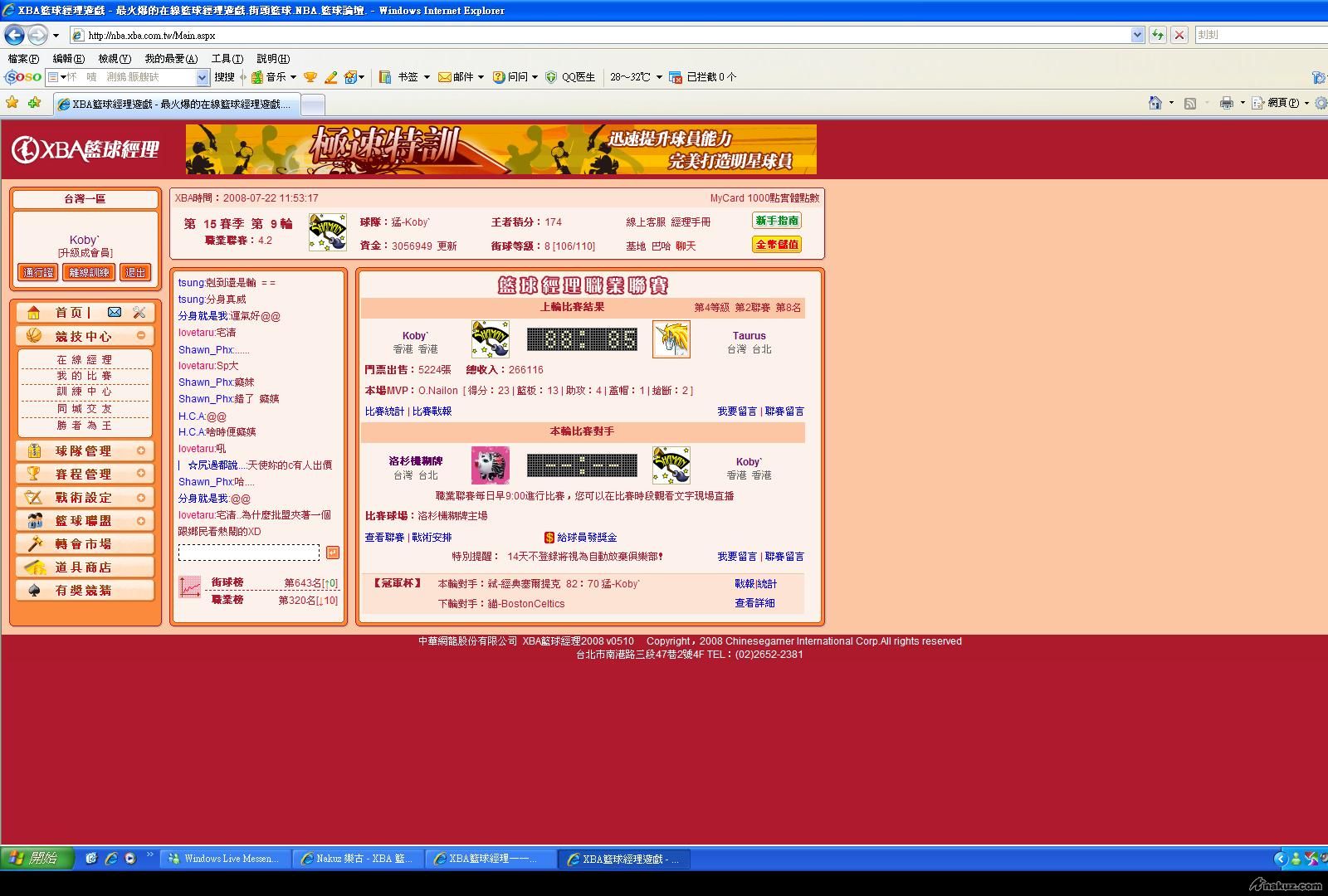Open the 訓練中心 menu item
This screenshot has width=1328, height=896.
tap(84, 392)
